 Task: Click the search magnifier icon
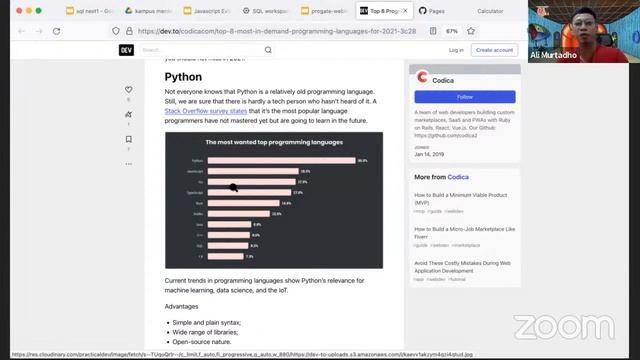(x=268, y=50)
